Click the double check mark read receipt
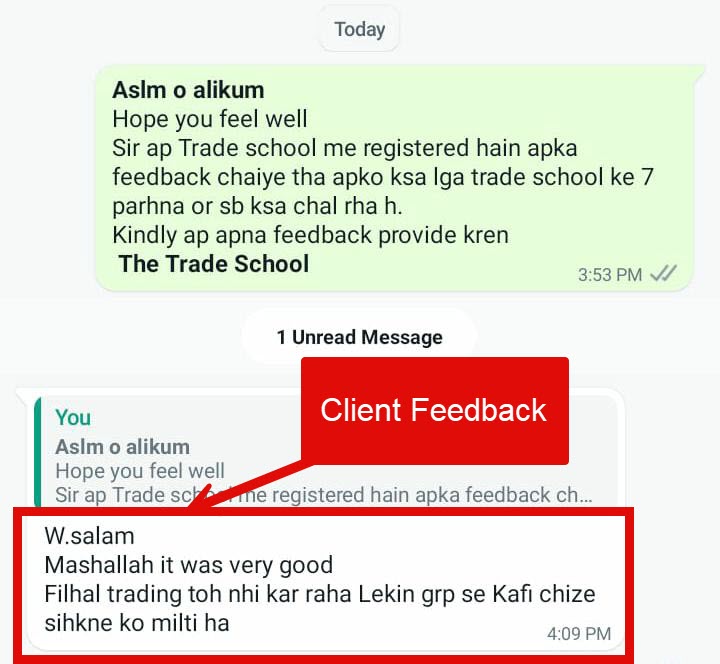The height and width of the screenshot is (664, 720). 664,274
